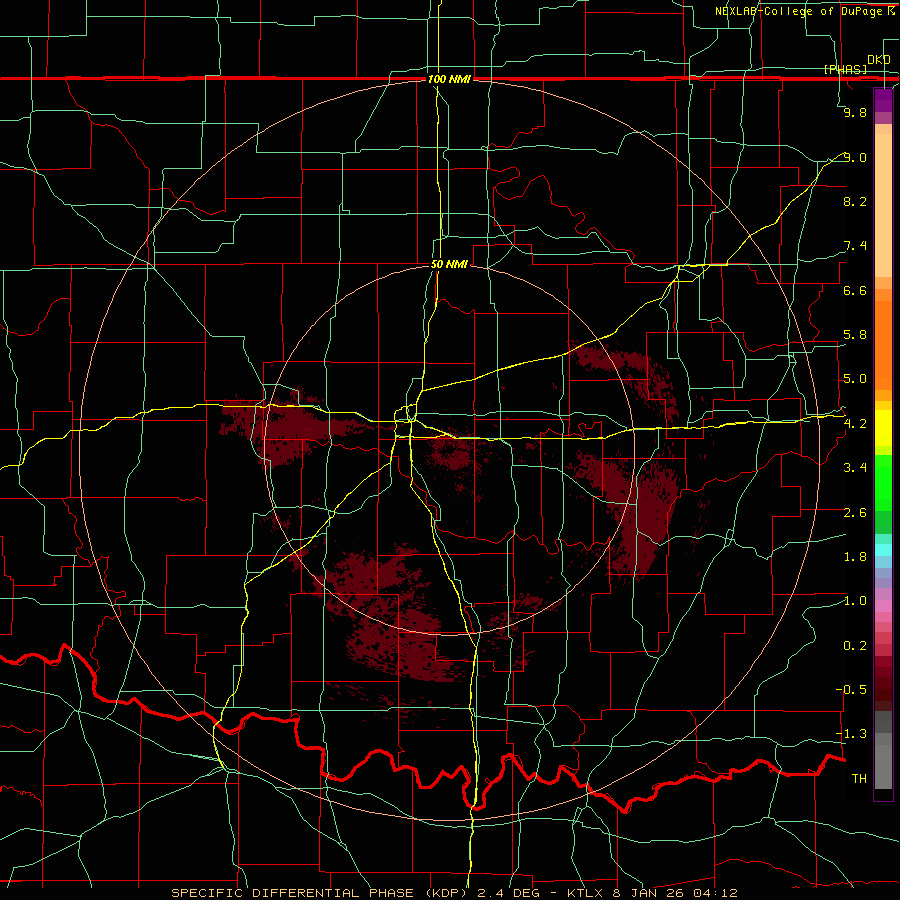Click the 1.8 value on the color scale

[855, 557]
